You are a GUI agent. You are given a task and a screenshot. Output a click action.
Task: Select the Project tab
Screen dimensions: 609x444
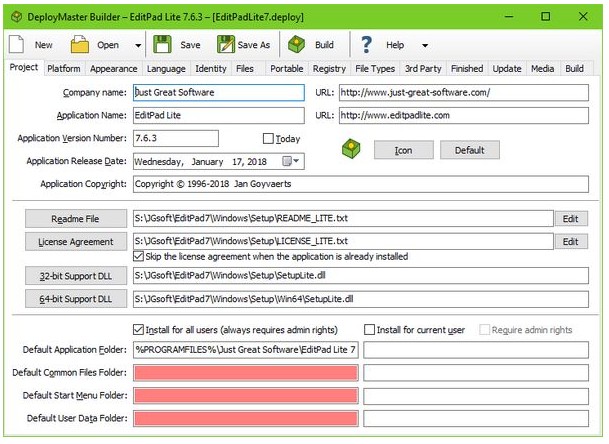pyautogui.click(x=24, y=68)
